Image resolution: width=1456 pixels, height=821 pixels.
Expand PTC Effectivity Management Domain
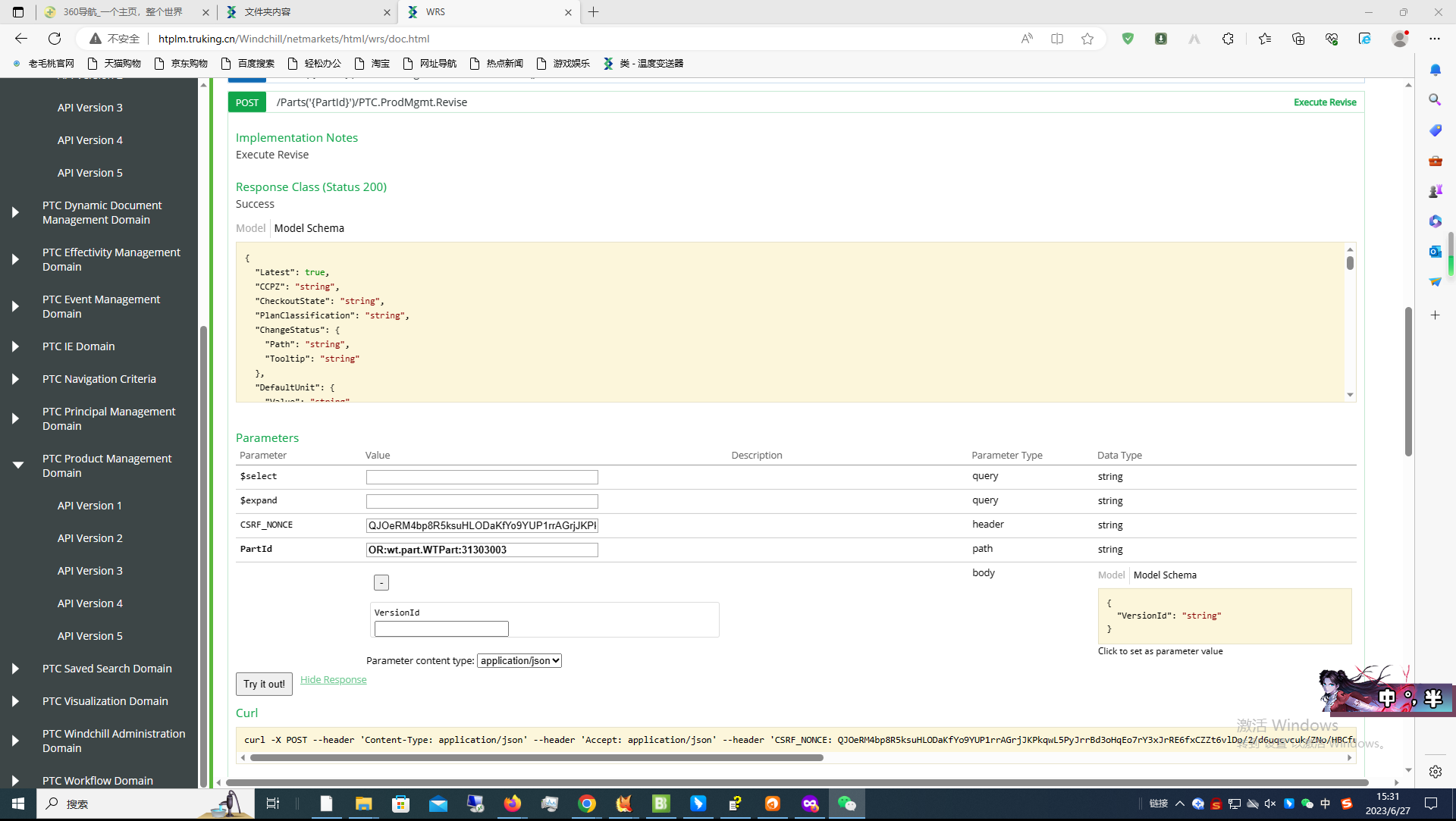point(15,259)
